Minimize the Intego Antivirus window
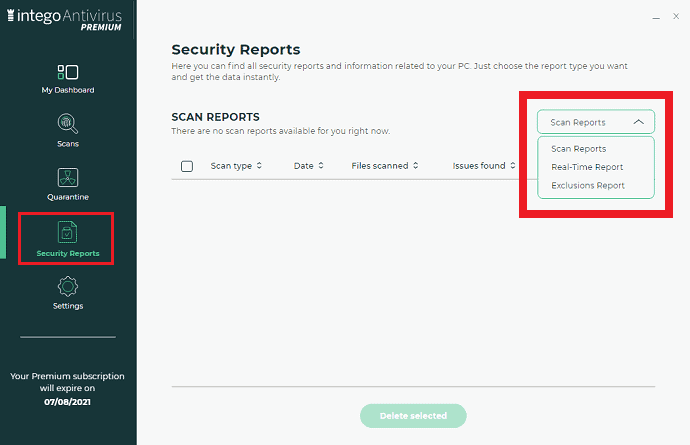Image resolution: width=690 pixels, height=445 pixels. [656, 17]
